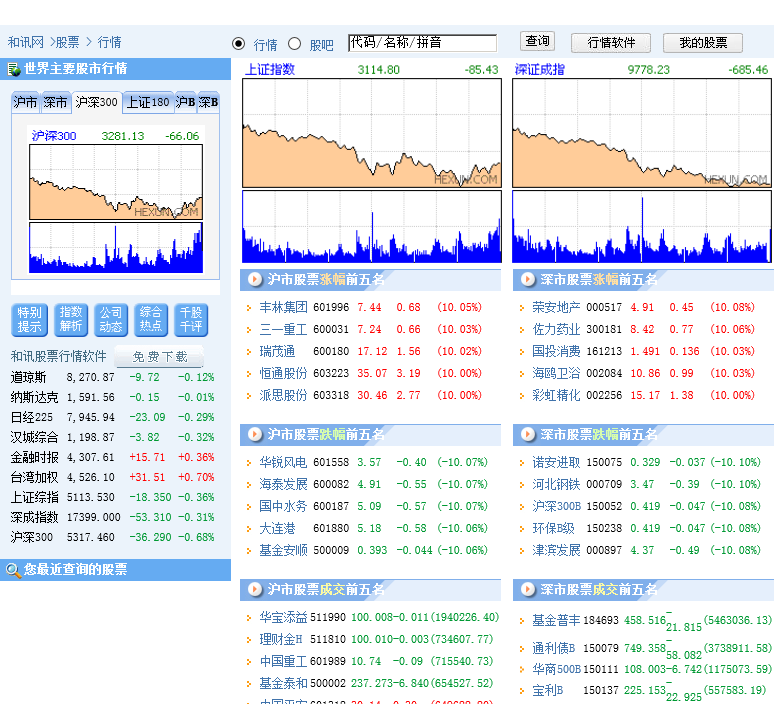Select the 行情 radio button
The image size is (774, 704).
tap(238, 44)
